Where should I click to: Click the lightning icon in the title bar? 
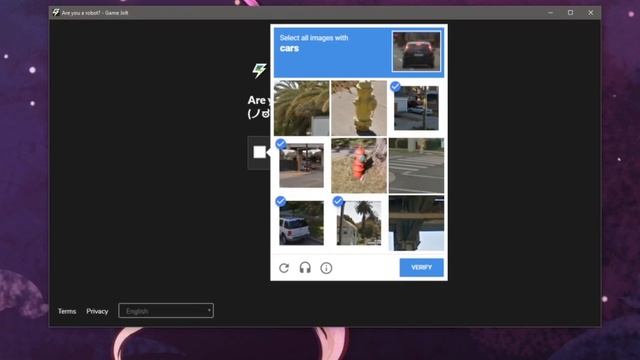[x=56, y=13]
